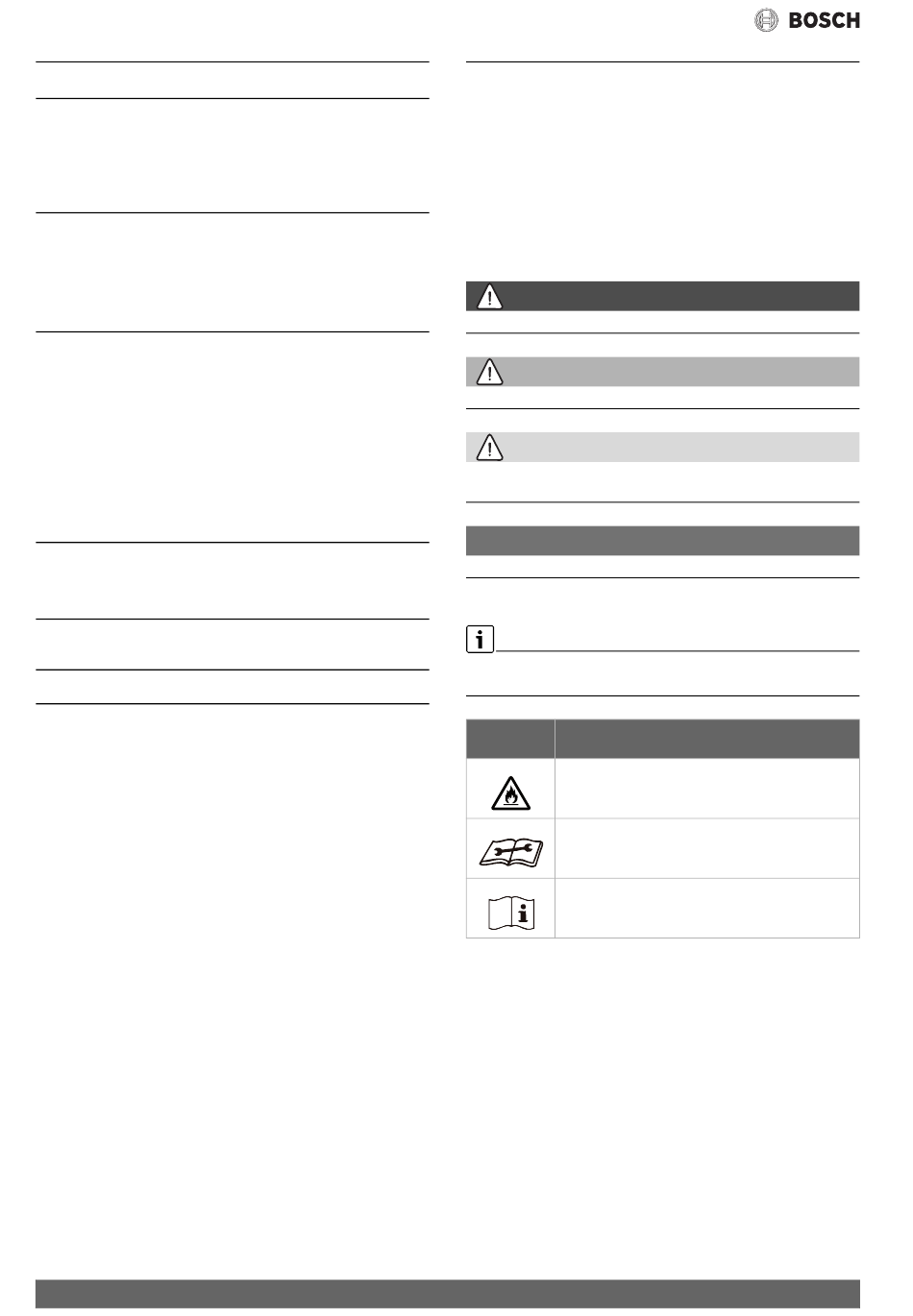Click the empty cell beside the flame symbol
This screenshot has height=1316, width=913.
[707, 790]
